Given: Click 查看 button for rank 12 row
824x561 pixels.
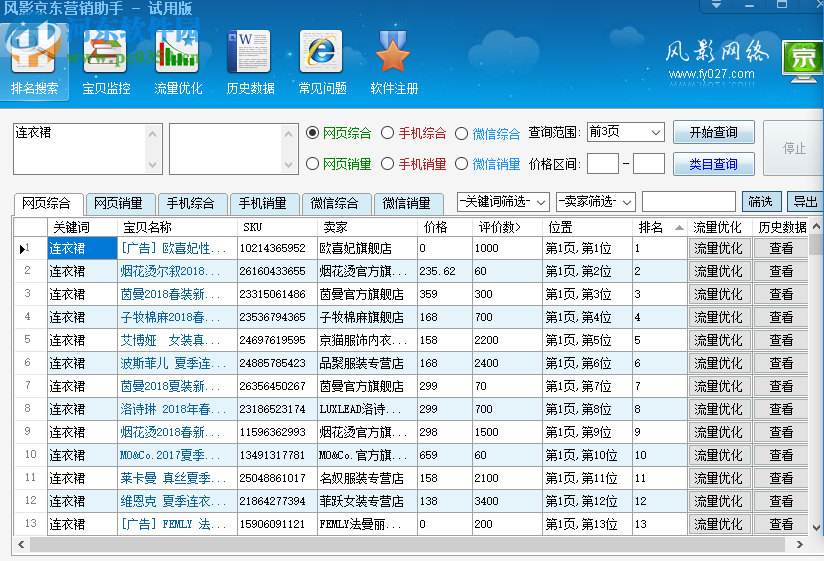Looking at the screenshot, I should [x=781, y=502].
